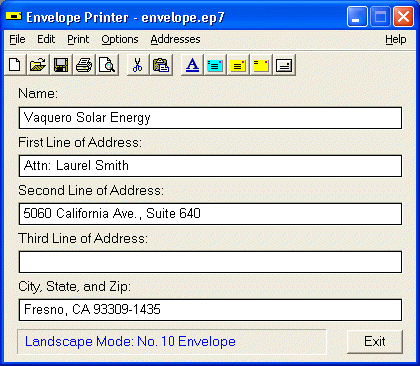This screenshot has width=420, height=366.
Task: Click the "Second Line of Address:" label
Action: coord(91,191)
